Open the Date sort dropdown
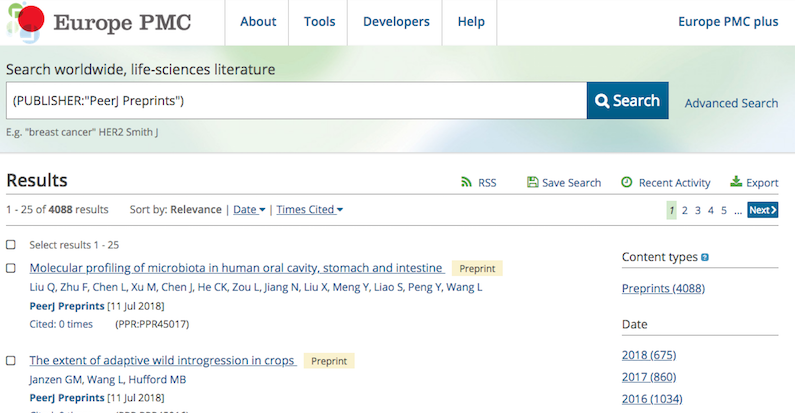The height and width of the screenshot is (413, 795). pyautogui.click(x=249, y=210)
